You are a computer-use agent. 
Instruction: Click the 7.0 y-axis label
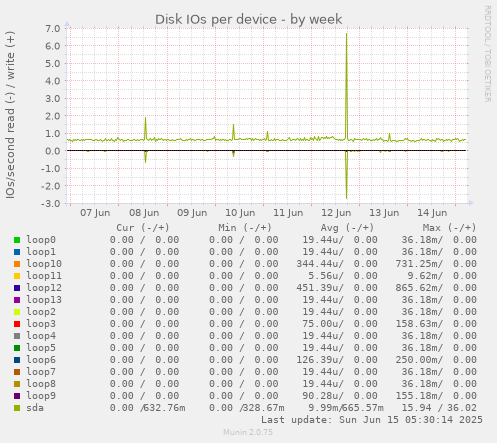click(53, 28)
